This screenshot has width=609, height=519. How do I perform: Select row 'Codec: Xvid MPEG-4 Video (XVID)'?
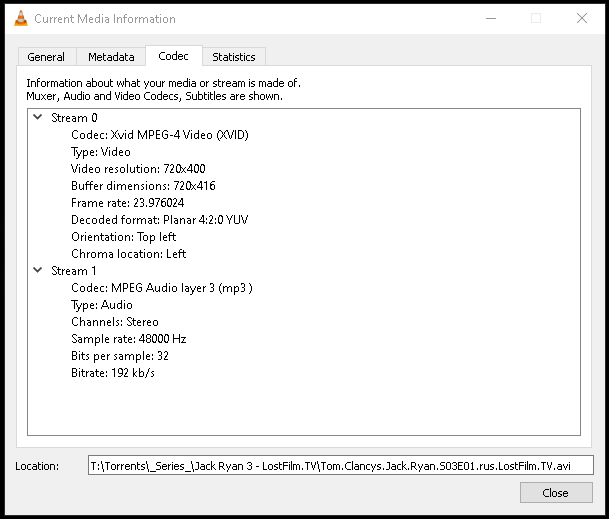(160, 134)
